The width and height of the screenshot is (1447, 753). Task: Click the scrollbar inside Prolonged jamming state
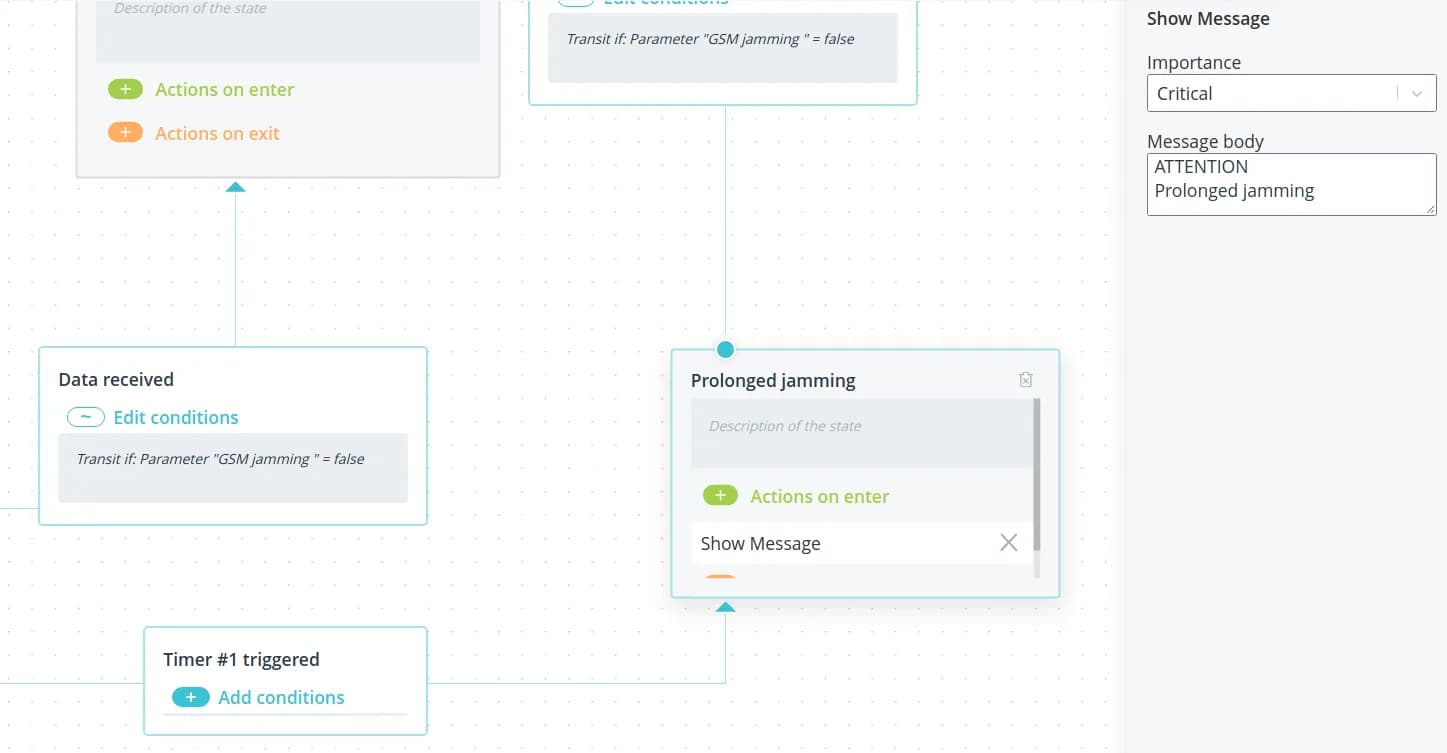(x=1036, y=475)
